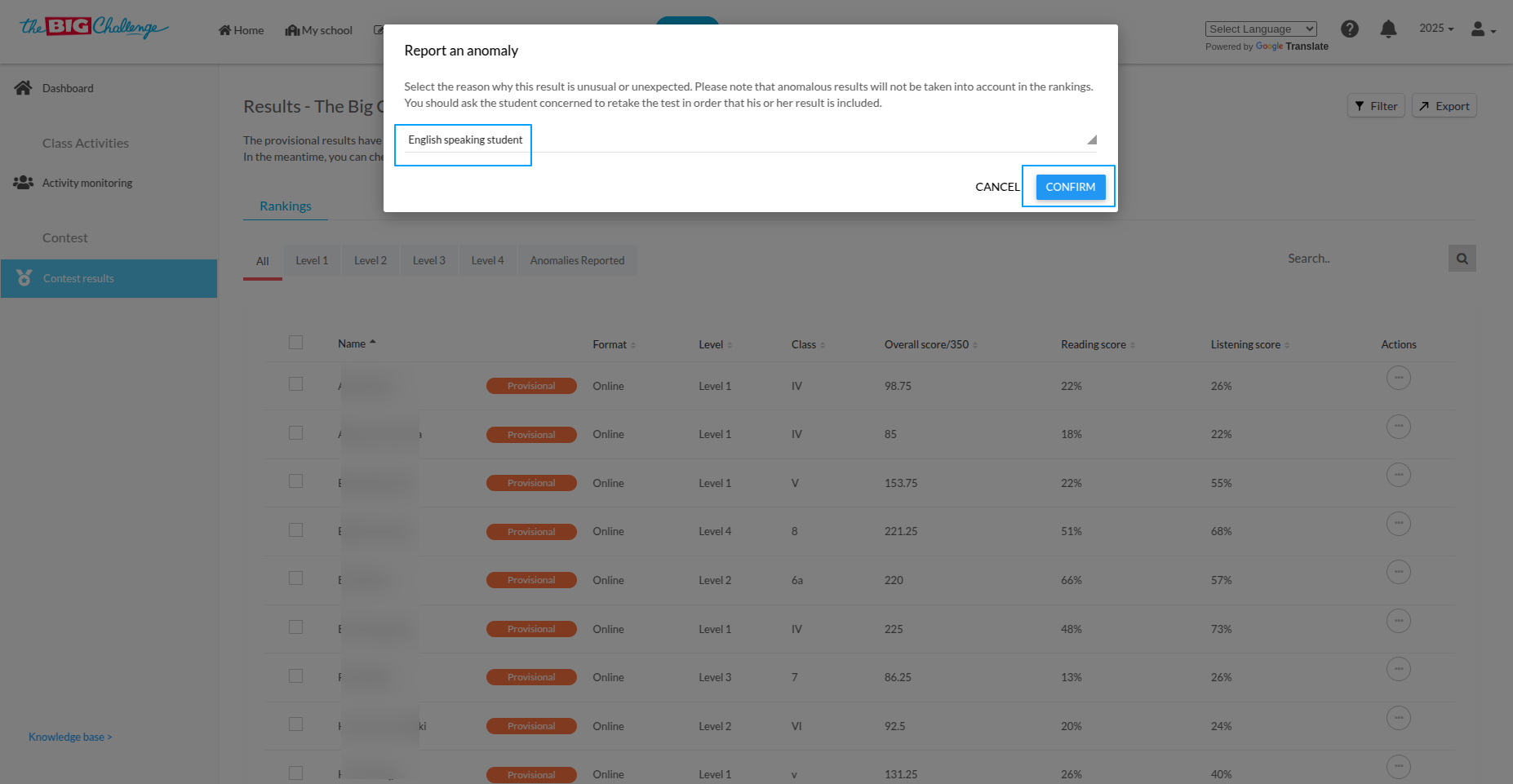Switch to the Level 1 tab
Screen dimensions: 1513x784
(x=312, y=261)
